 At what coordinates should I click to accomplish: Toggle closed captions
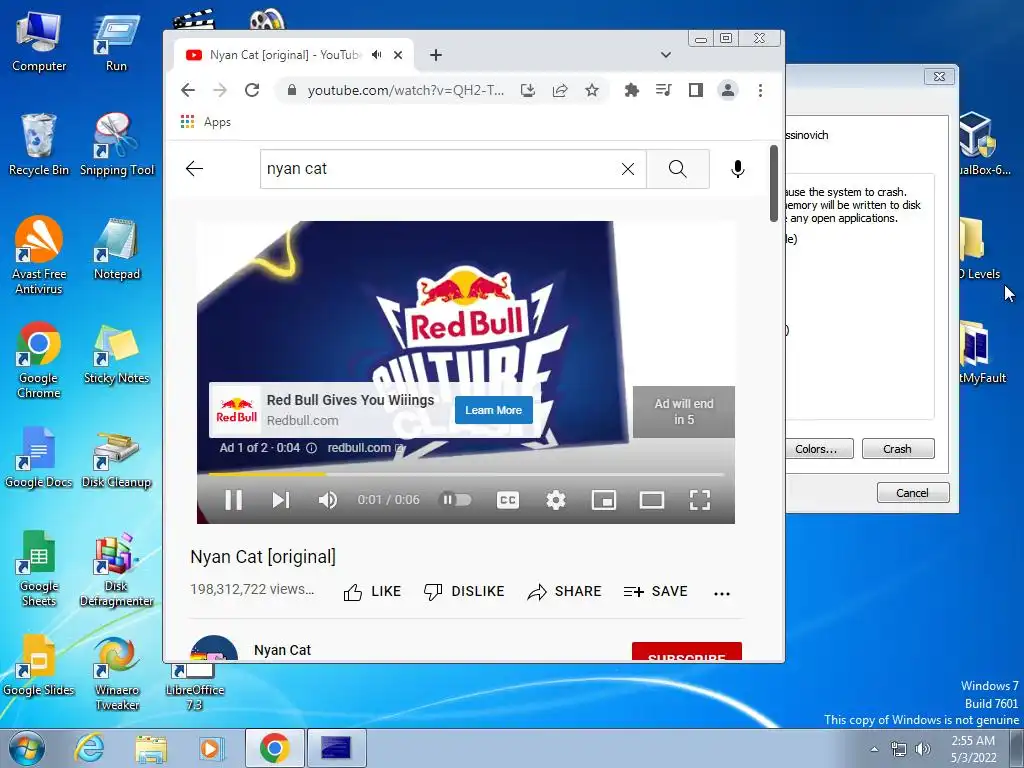point(507,500)
